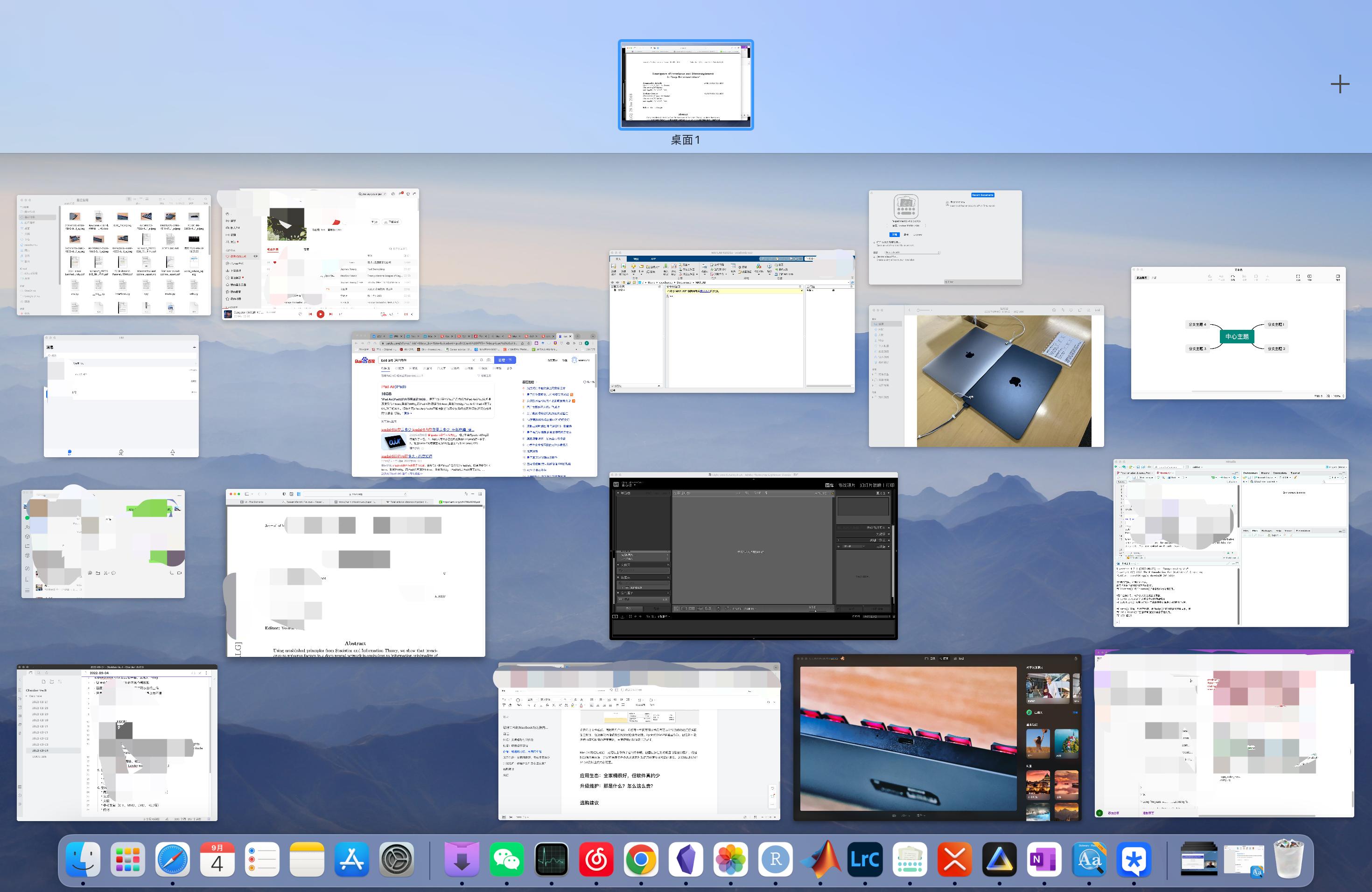Open NetEase Cloud Music from the Dock
This screenshot has height=892, width=1372.
coord(597,860)
